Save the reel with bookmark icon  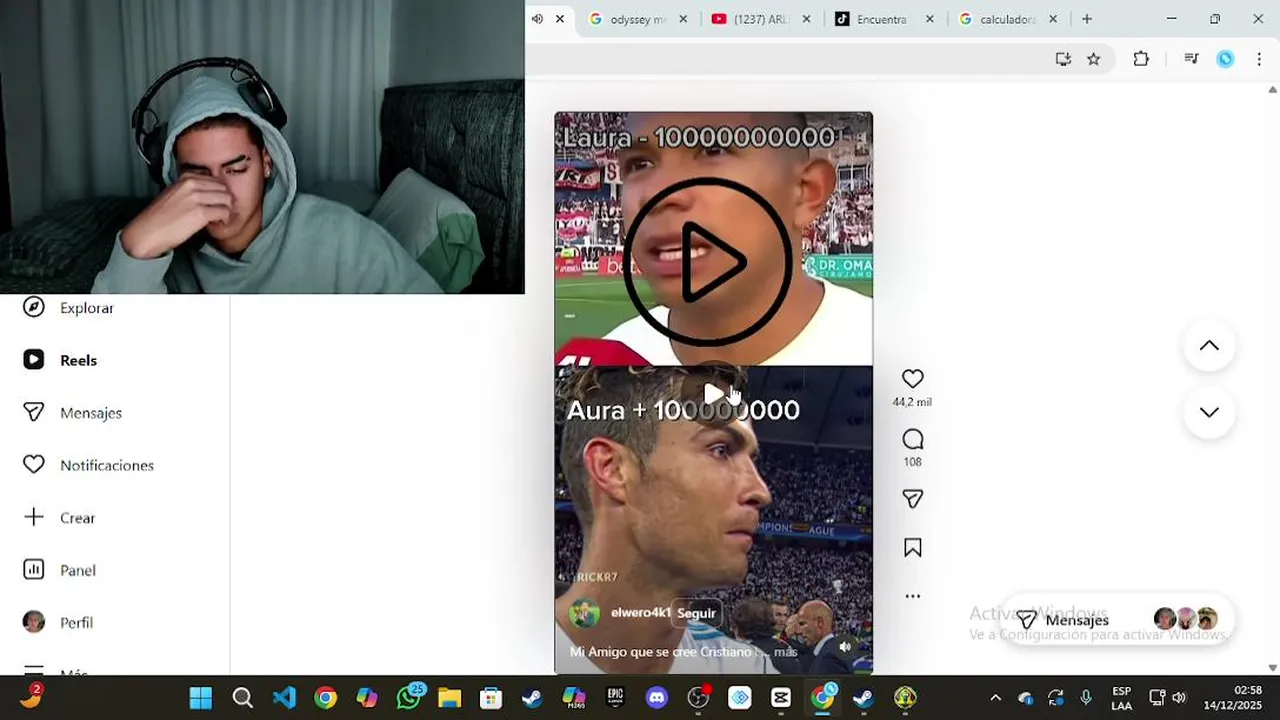tap(912, 548)
